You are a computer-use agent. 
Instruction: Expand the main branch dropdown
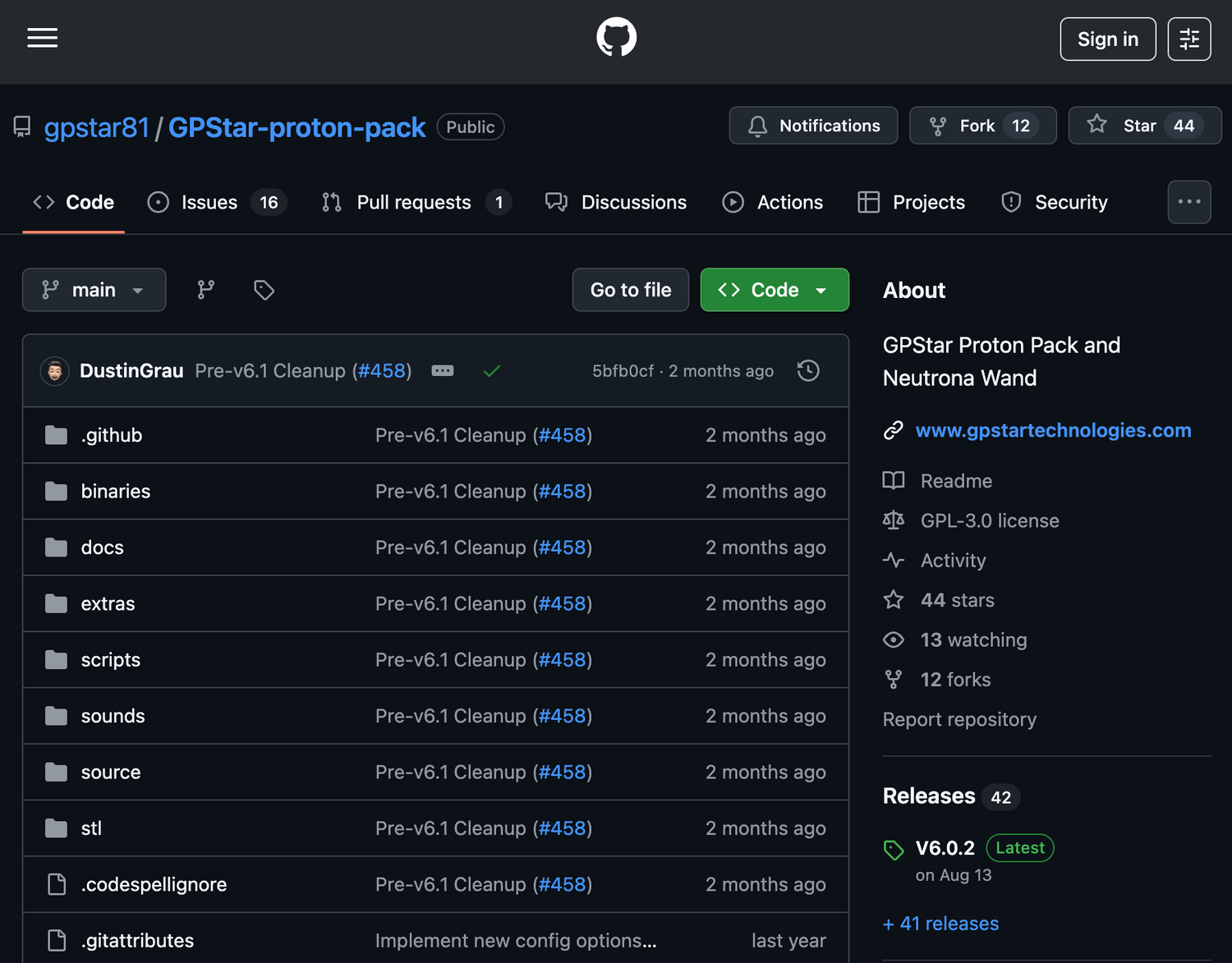94,290
